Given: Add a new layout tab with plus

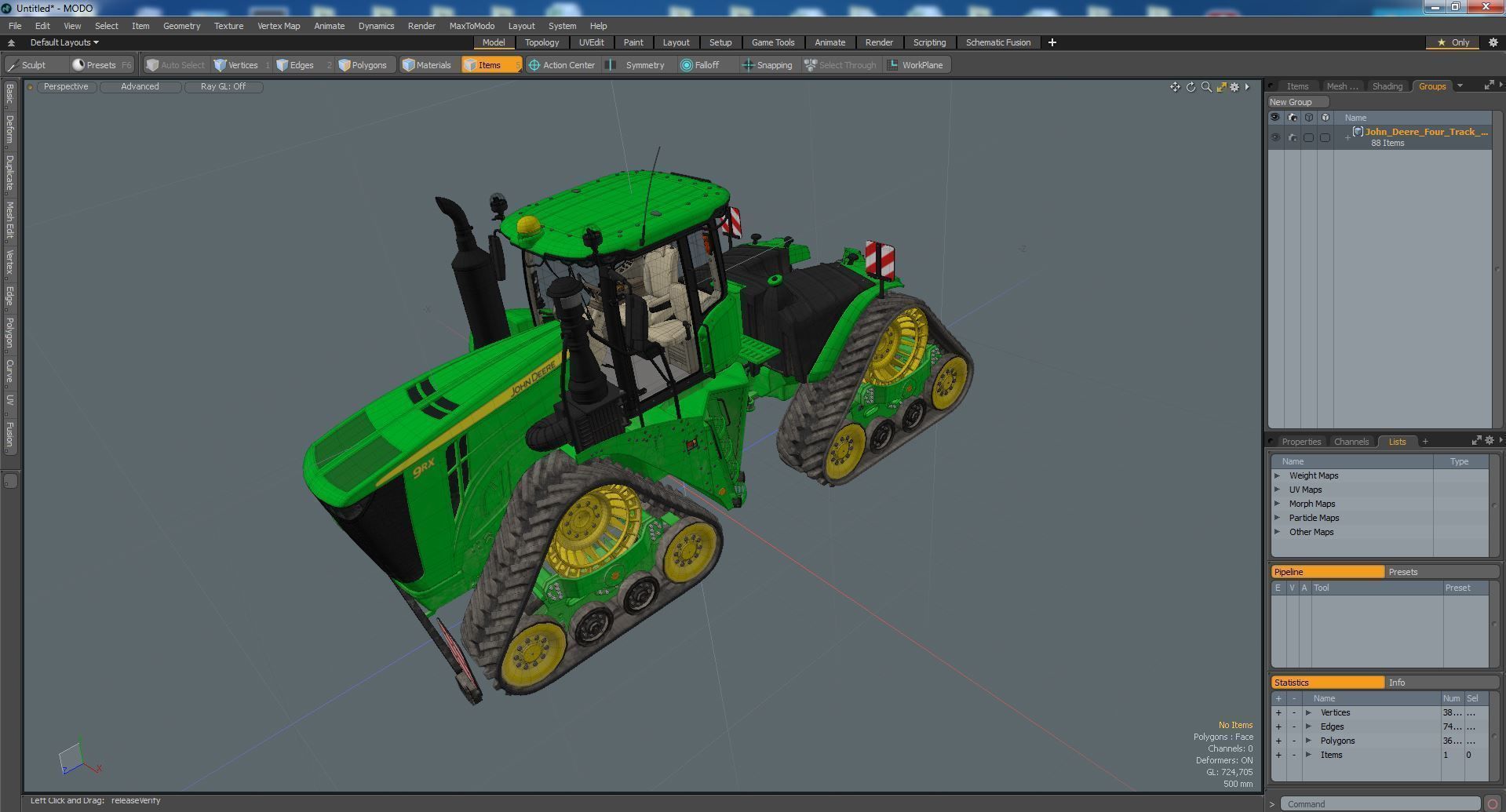Looking at the screenshot, I should tap(1052, 42).
